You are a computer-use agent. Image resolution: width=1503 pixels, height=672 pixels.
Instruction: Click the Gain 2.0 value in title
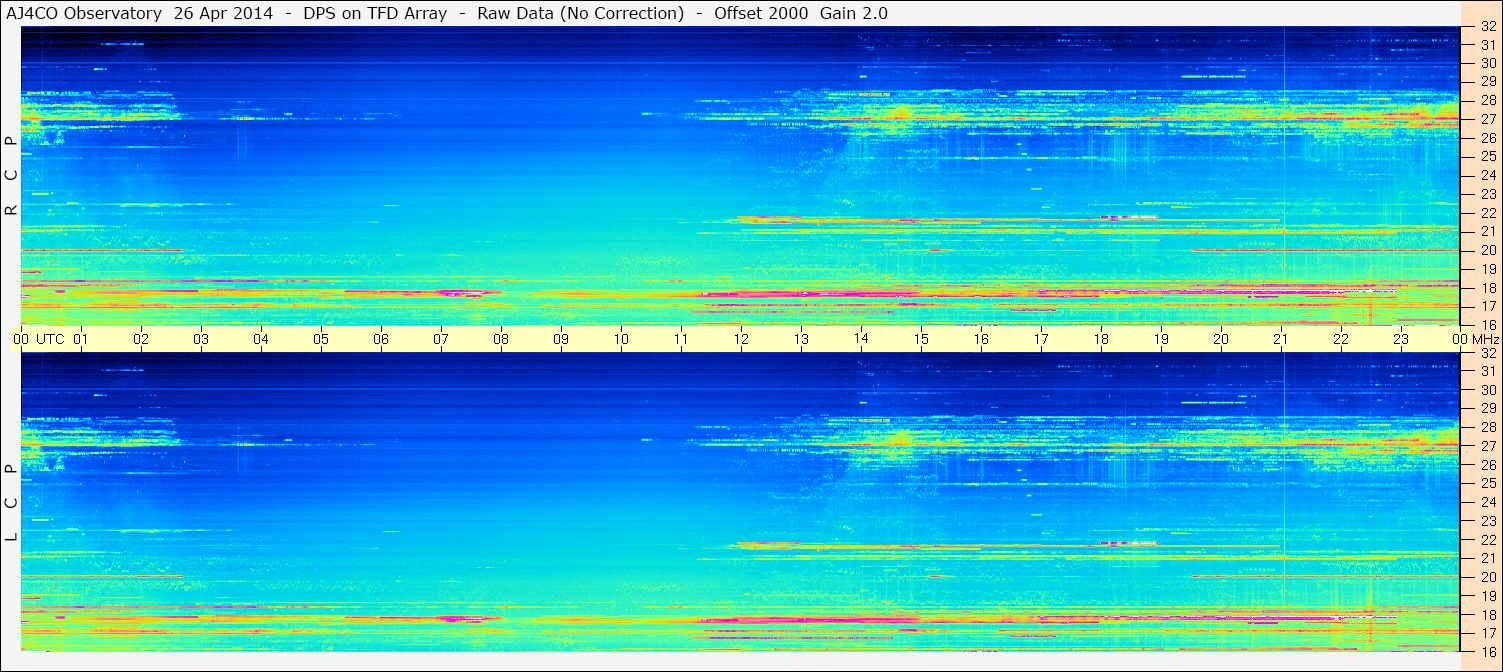click(854, 14)
